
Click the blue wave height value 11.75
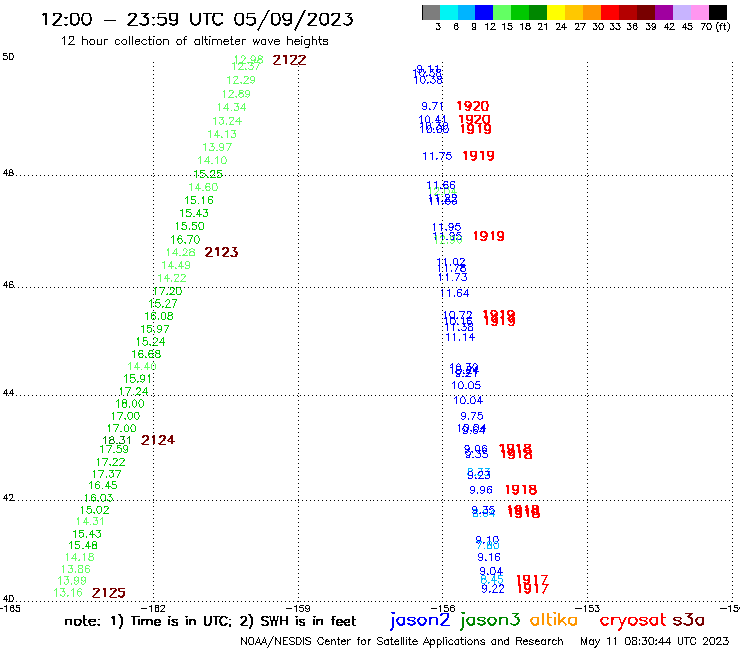tap(437, 156)
